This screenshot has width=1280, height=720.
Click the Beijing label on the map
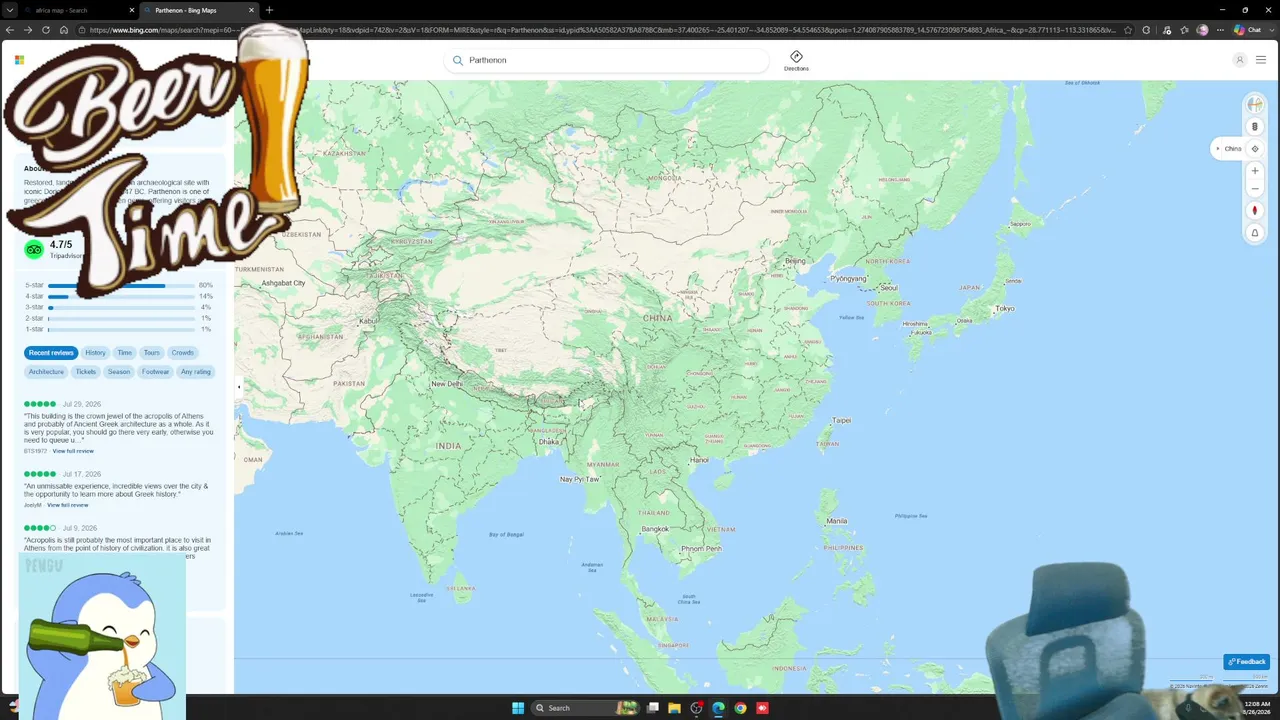point(795,261)
